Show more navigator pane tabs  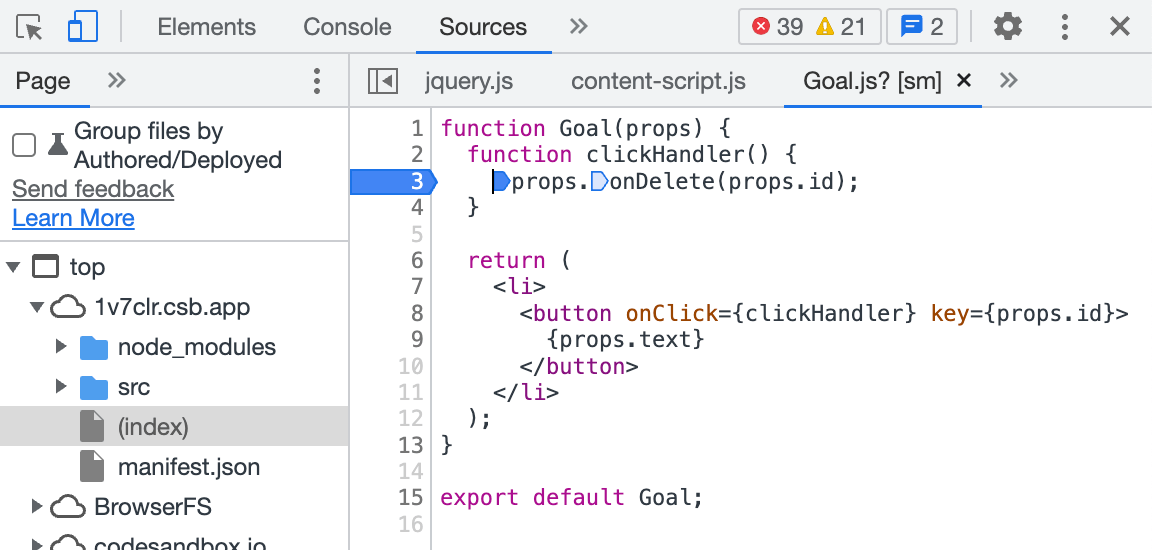[117, 80]
